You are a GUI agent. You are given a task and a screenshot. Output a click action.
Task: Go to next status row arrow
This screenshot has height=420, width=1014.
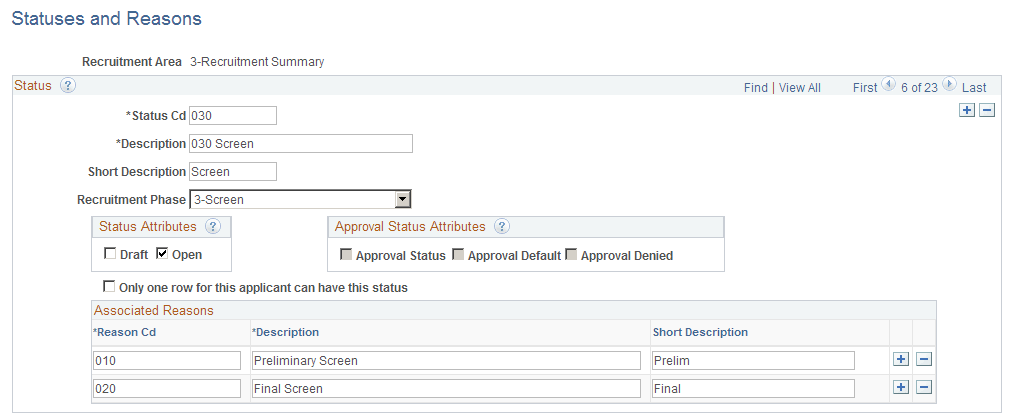click(949, 83)
